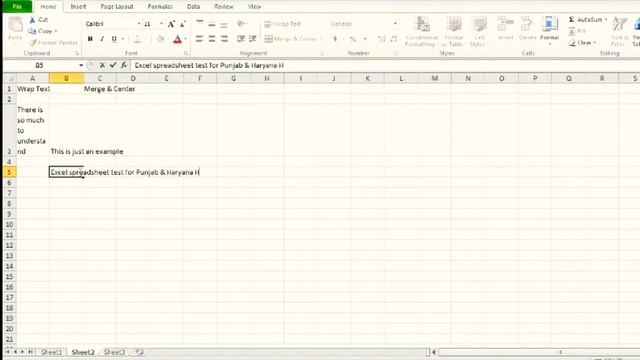
Task: Open Format as Table gallery
Action: click(453, 31)
